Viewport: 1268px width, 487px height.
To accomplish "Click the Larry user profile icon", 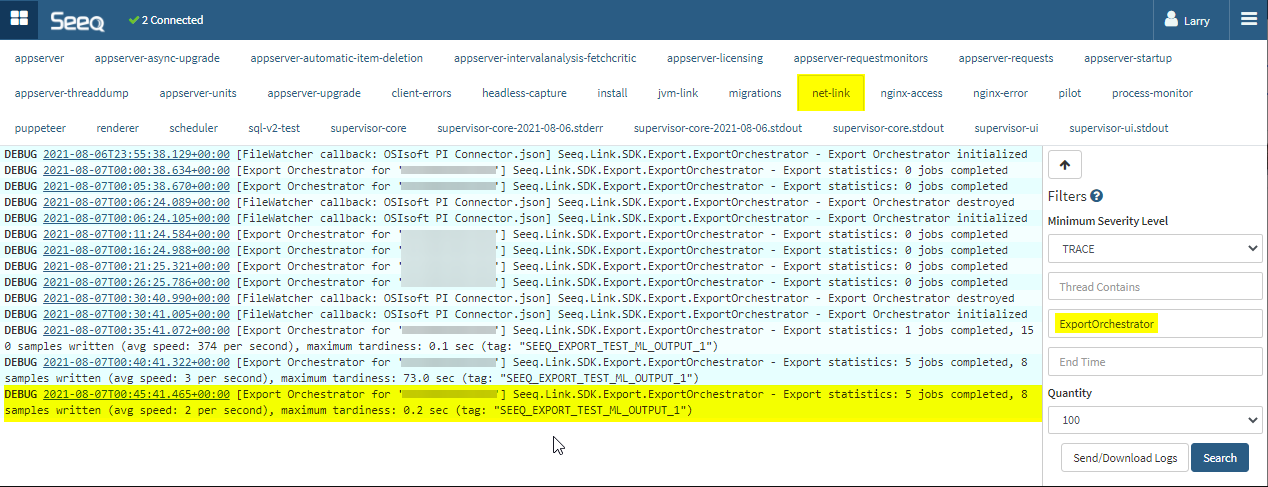I will 1172,20.
